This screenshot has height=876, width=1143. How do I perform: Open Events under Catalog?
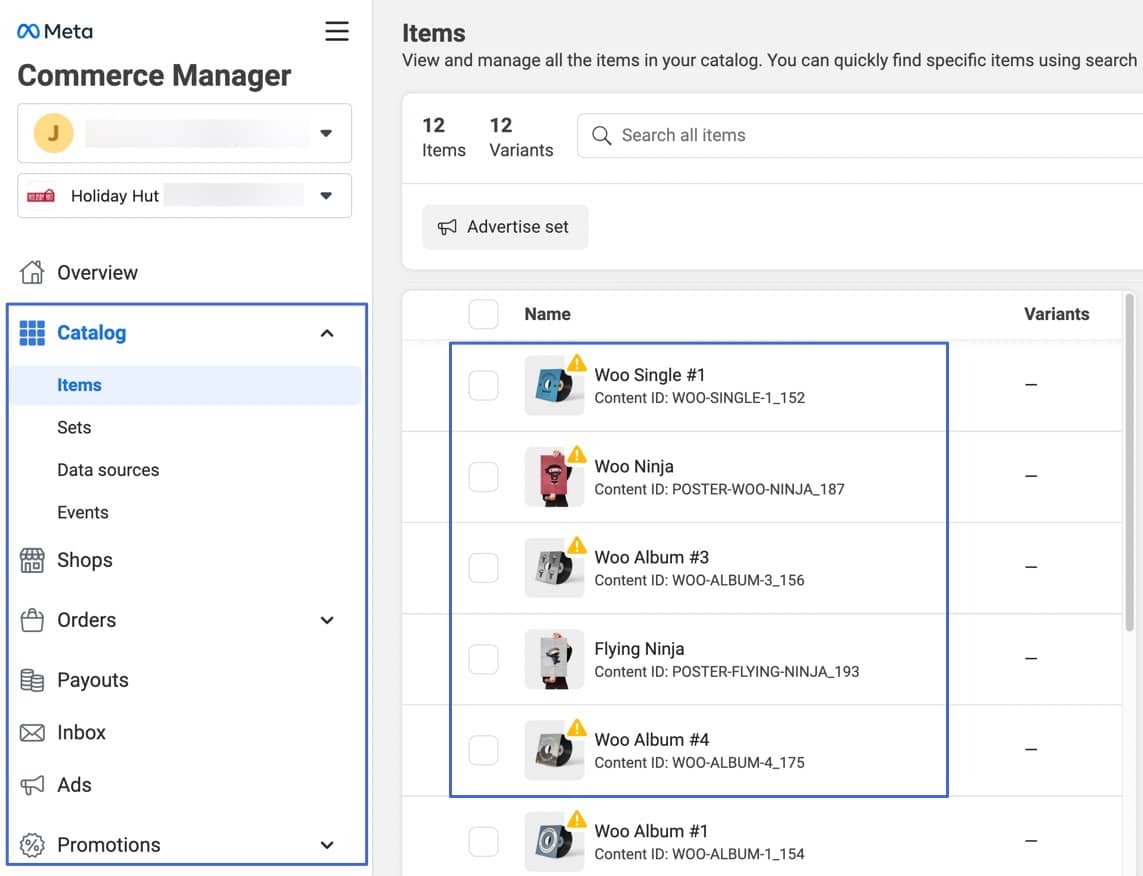point(82,512)
